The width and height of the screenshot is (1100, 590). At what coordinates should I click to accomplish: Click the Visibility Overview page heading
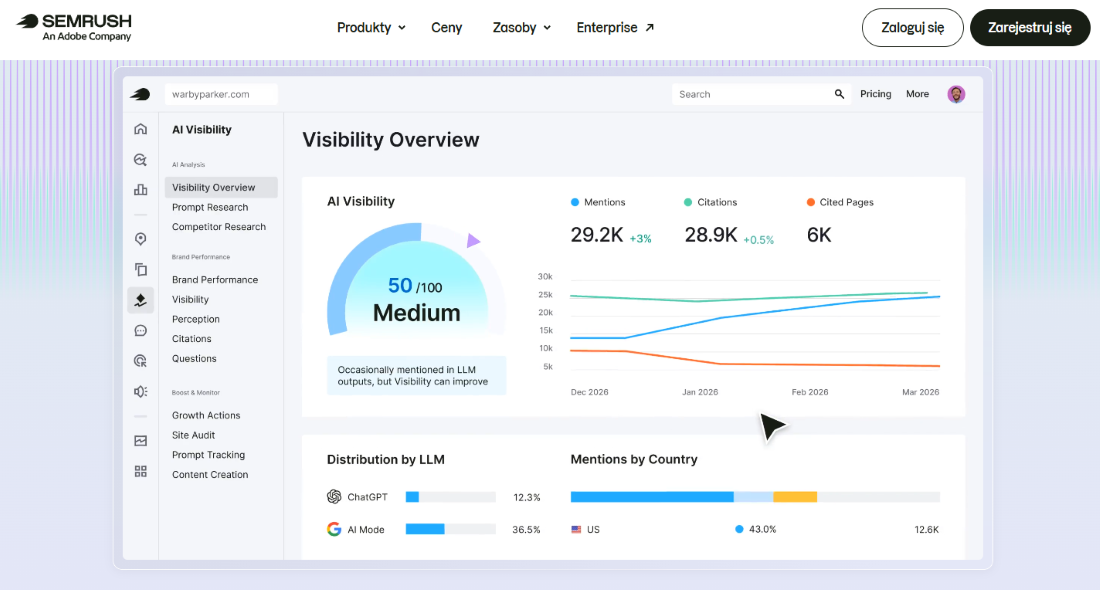pyautogui.click(x=391, y=140)
